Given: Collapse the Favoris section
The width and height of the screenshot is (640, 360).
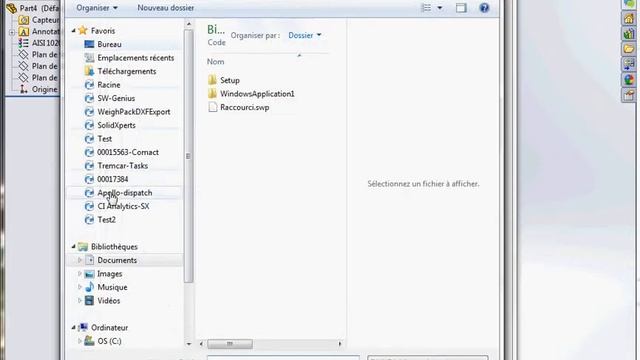Looking at the screenshot, I should coord(74,31).
